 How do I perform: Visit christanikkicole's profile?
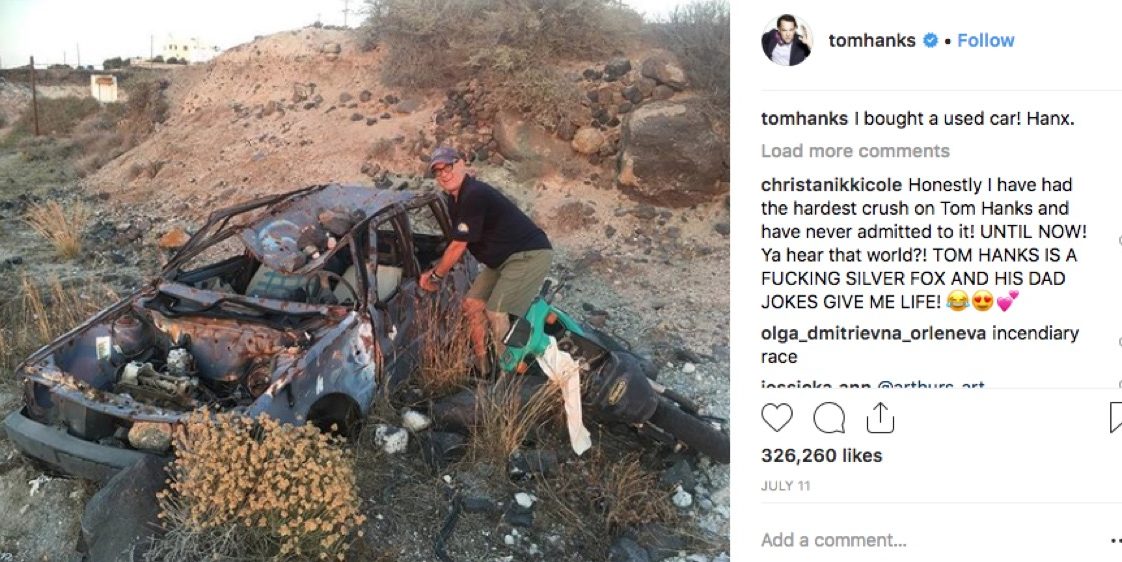coord(831,185)
